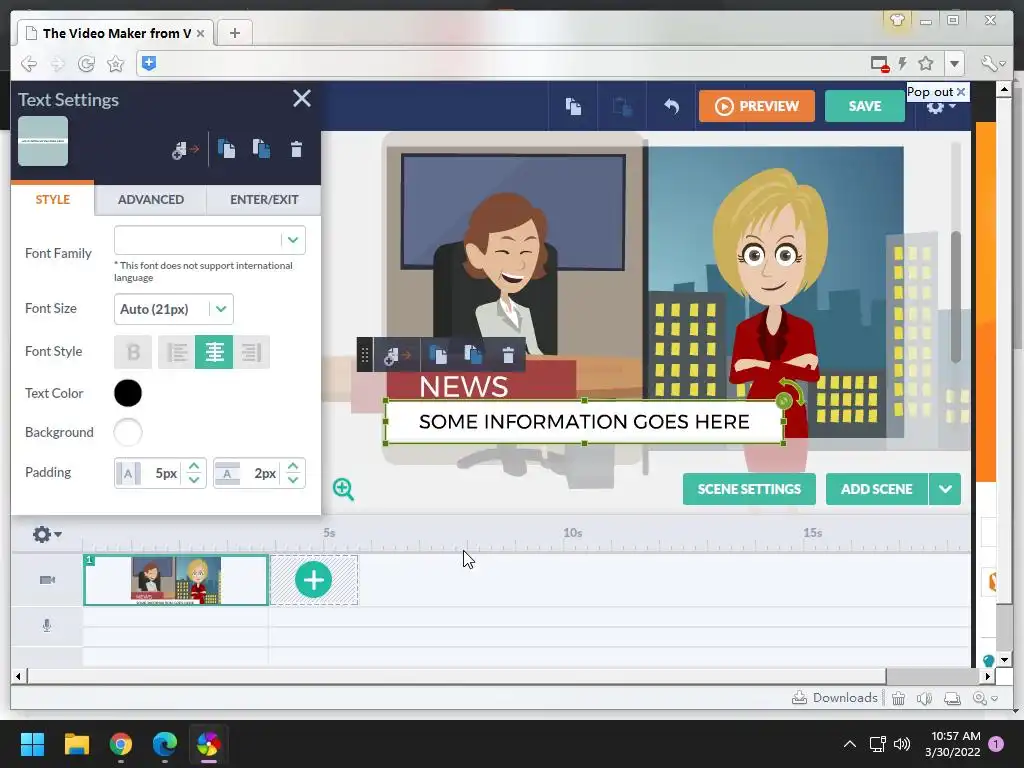Click delete icon on floating element toolbar
This screenshot has height=768, width=1024.
point(508,355)
